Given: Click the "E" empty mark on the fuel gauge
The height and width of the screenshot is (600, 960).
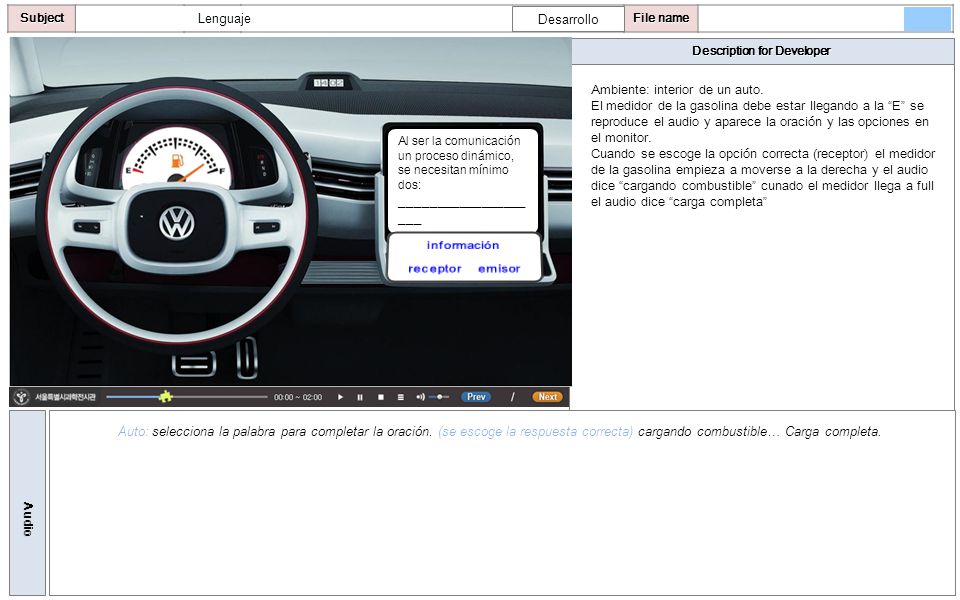Looking at the screenshot, I should (128, 170).
